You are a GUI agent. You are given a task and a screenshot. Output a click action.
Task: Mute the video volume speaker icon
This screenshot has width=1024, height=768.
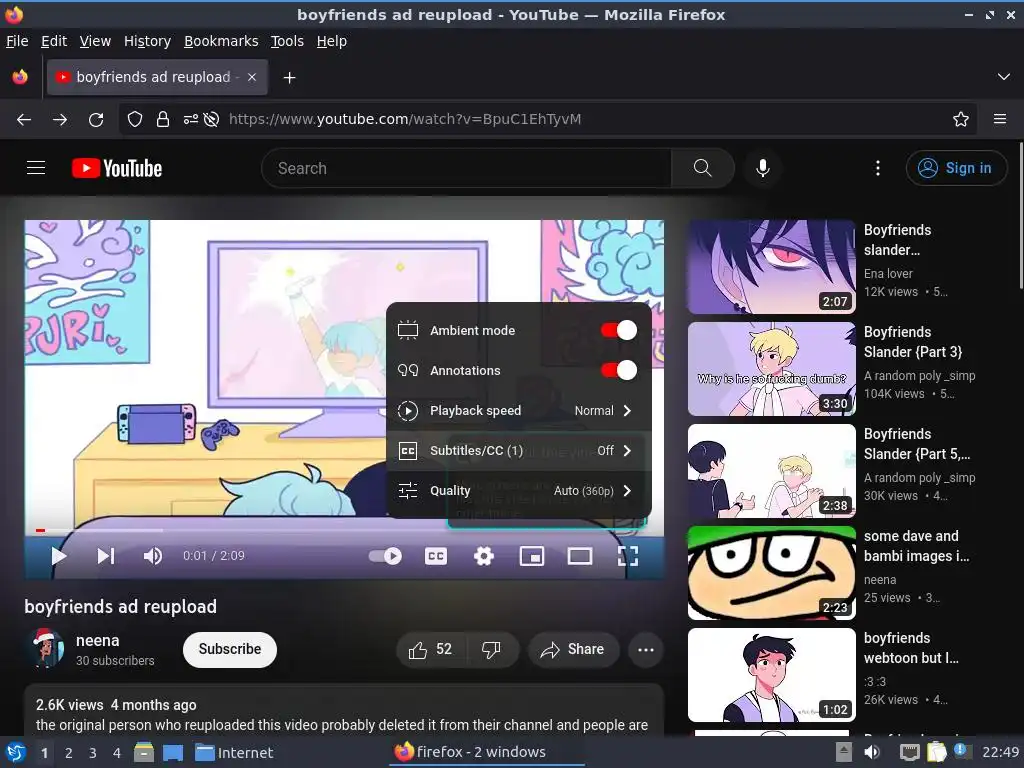coord(153,556)
